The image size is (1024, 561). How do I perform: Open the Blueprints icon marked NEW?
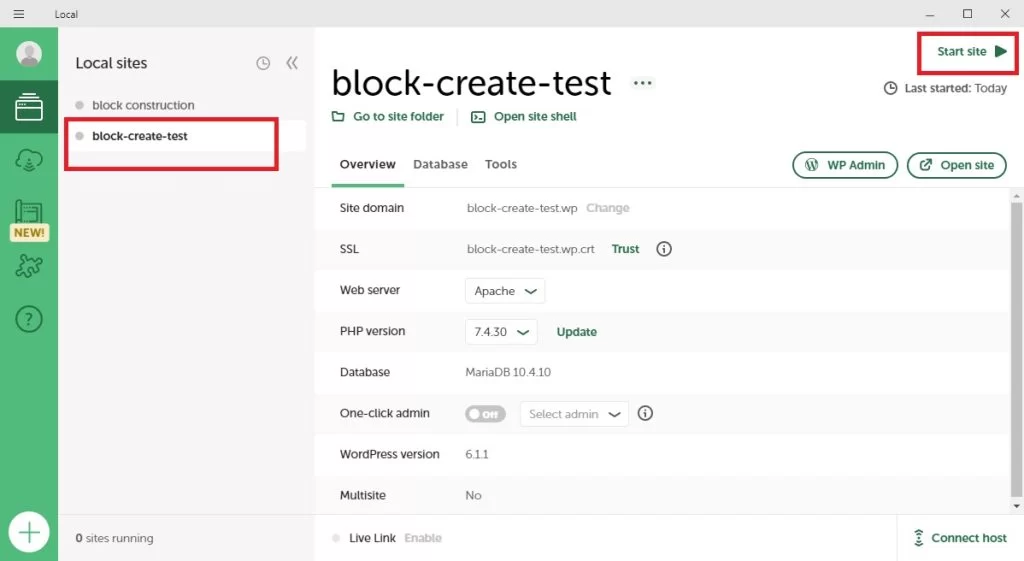click(x=29, y=220)
